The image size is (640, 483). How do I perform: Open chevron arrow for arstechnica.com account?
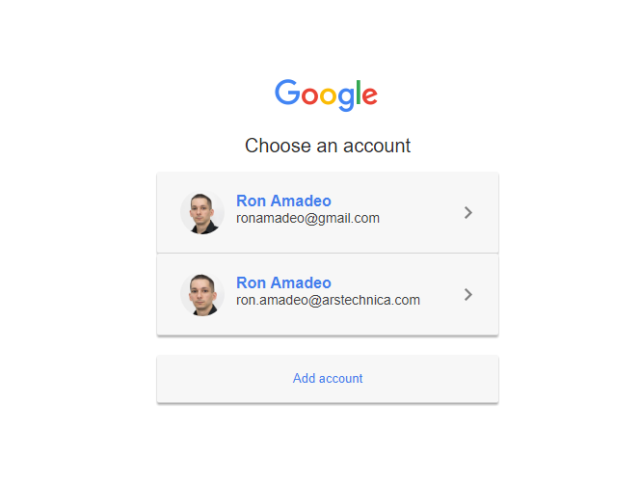tap(468, 294)
